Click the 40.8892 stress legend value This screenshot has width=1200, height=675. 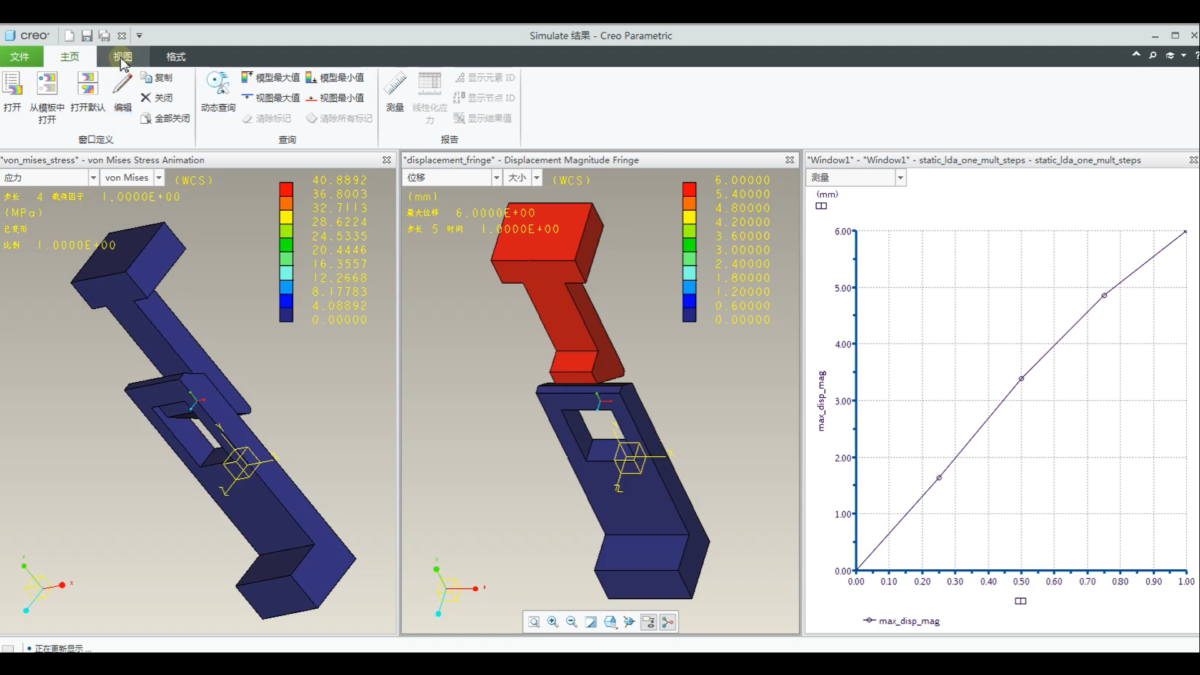coord(340,180)
